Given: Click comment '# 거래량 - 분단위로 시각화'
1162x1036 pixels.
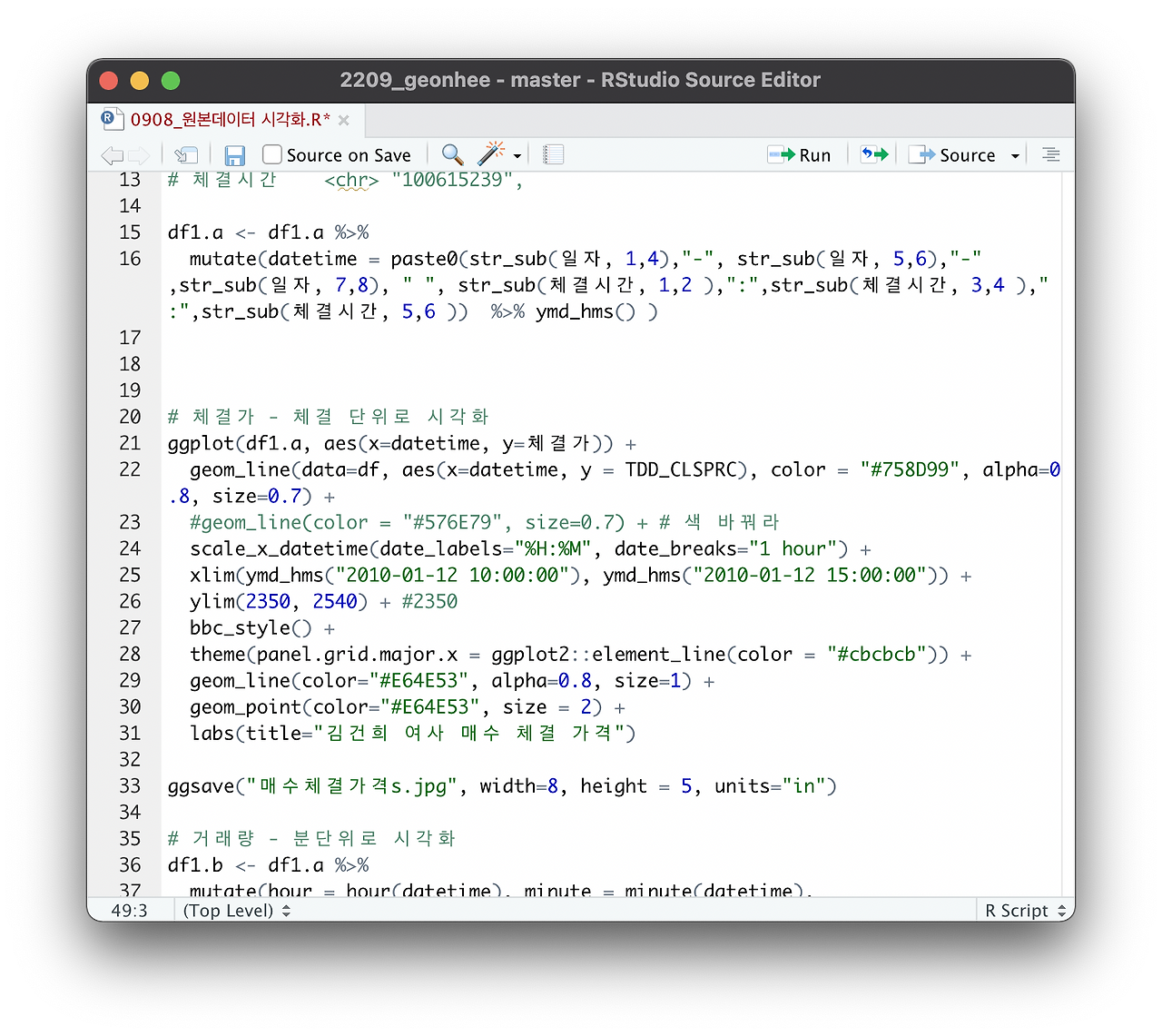Looking at the screenshot, I should (311, 838).
